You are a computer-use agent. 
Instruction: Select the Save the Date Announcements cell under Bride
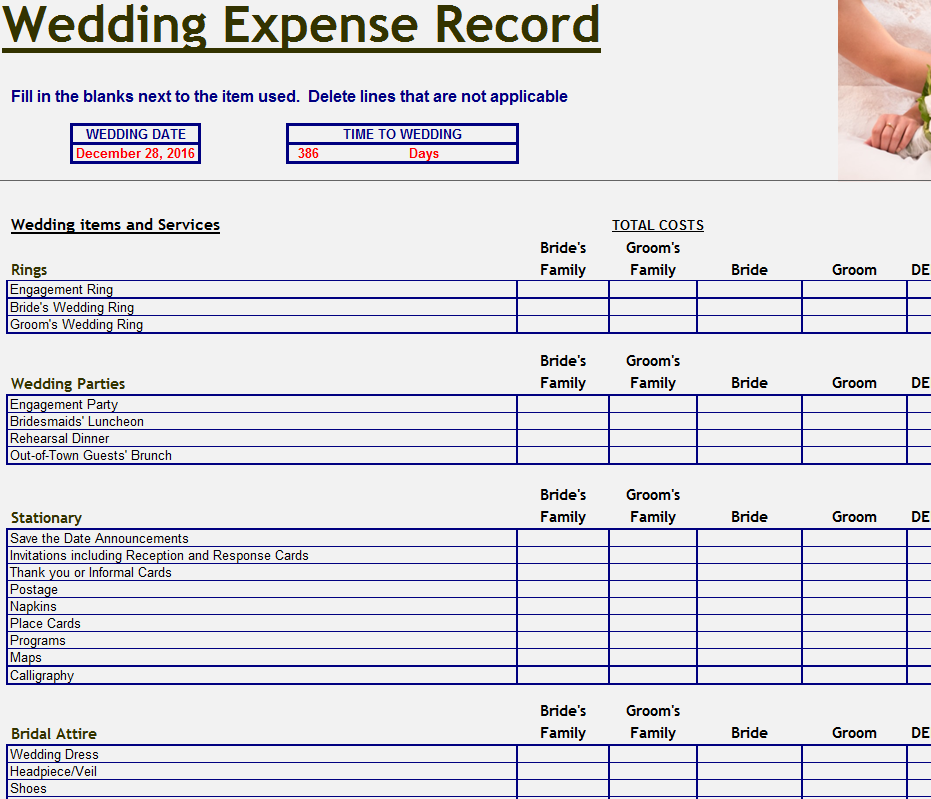(x=748, y=538)
